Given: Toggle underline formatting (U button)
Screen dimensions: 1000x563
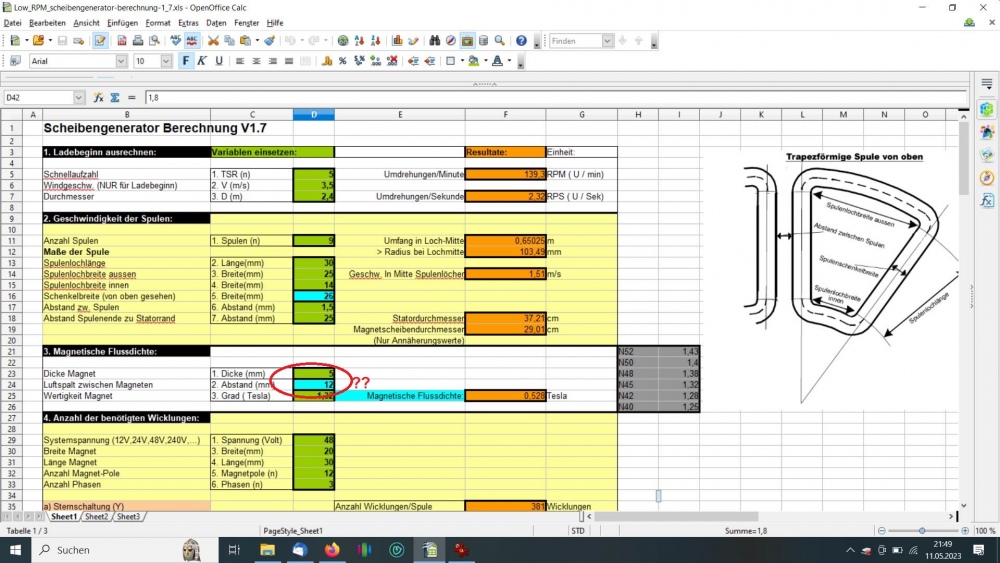Looking at the screenshot, I should (x=217, y=61).
